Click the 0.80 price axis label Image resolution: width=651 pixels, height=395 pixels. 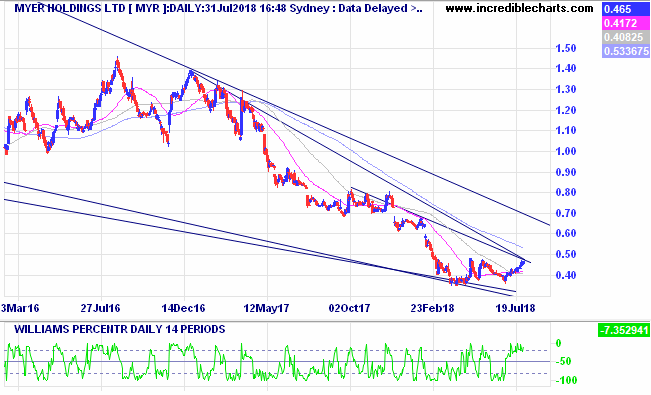coord(566,192)
